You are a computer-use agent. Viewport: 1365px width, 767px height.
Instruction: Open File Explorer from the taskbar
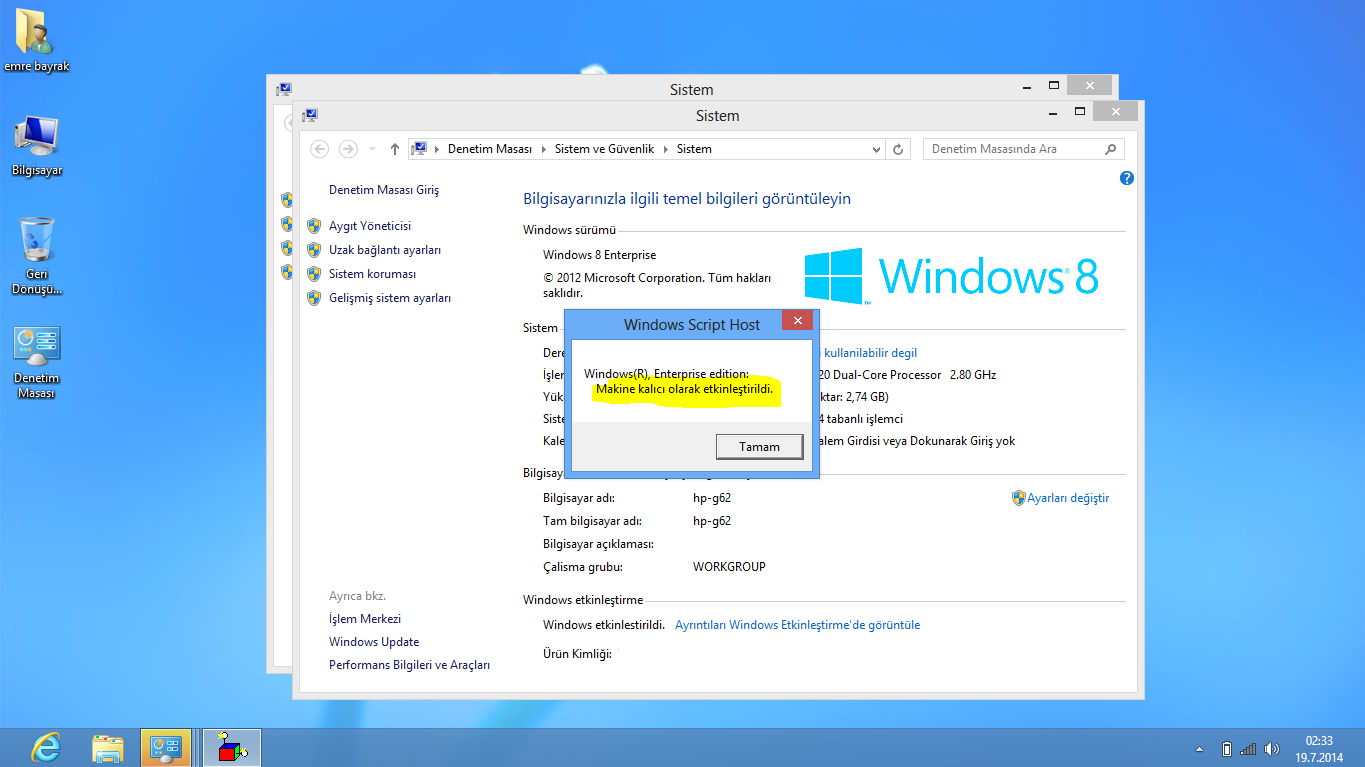(x=107, y=747)
